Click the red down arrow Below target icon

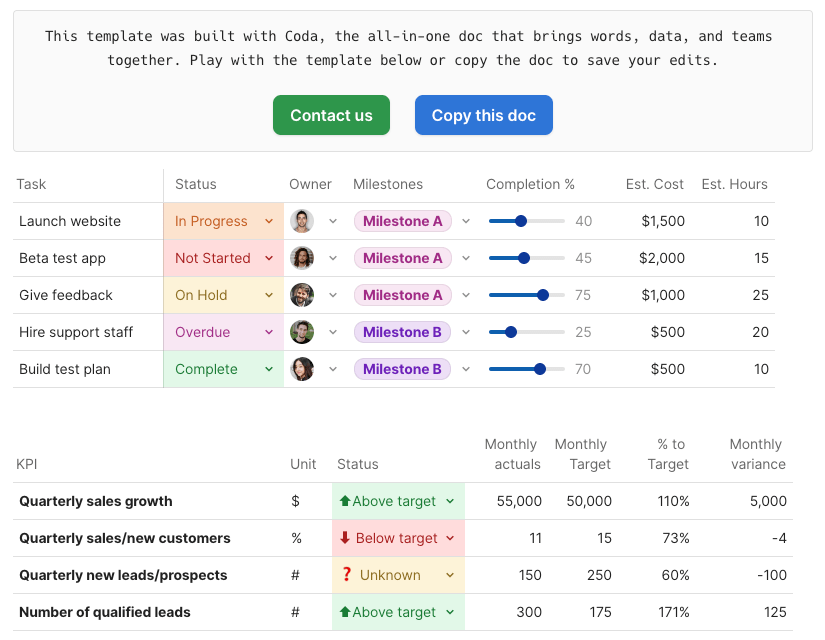[x=345, y=538]
